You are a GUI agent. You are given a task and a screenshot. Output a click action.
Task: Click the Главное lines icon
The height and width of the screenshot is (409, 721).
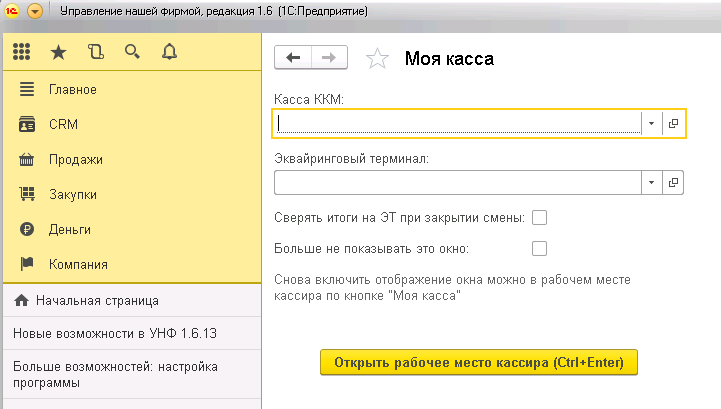click(x=27, y=89)
